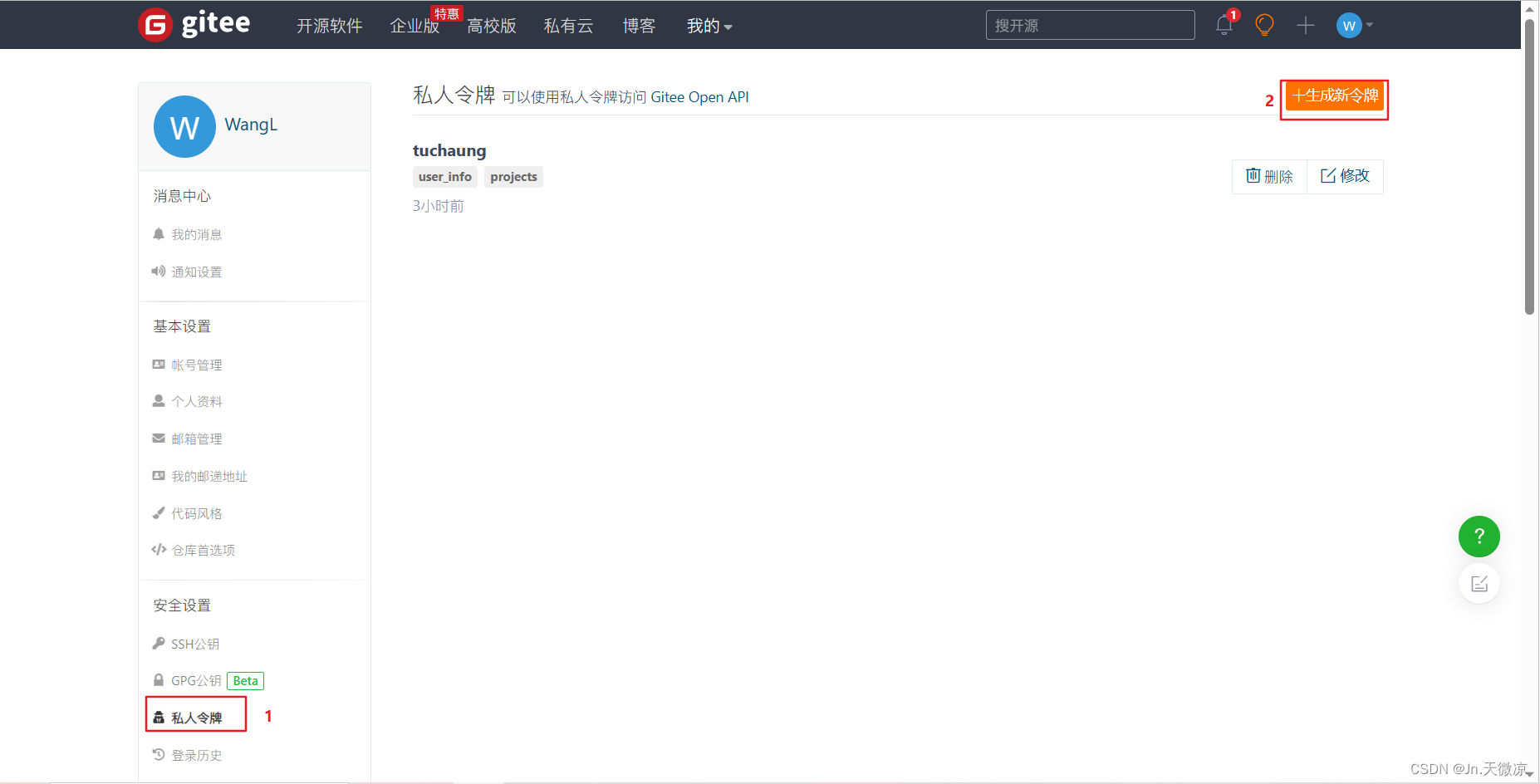Click the trash icon on the 删除 button
Viewport: 1540px width, 784px height.
[x=1255, y=176]
